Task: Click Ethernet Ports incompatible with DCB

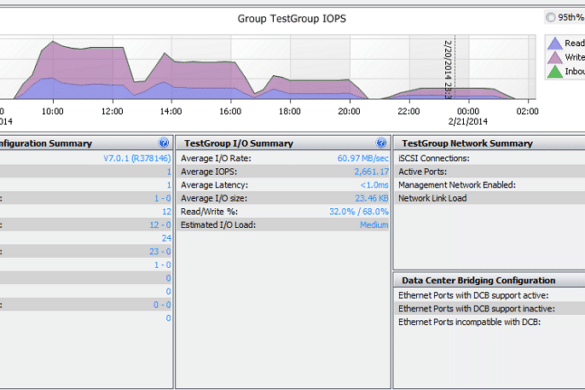Action: click(x=469, y=322)
